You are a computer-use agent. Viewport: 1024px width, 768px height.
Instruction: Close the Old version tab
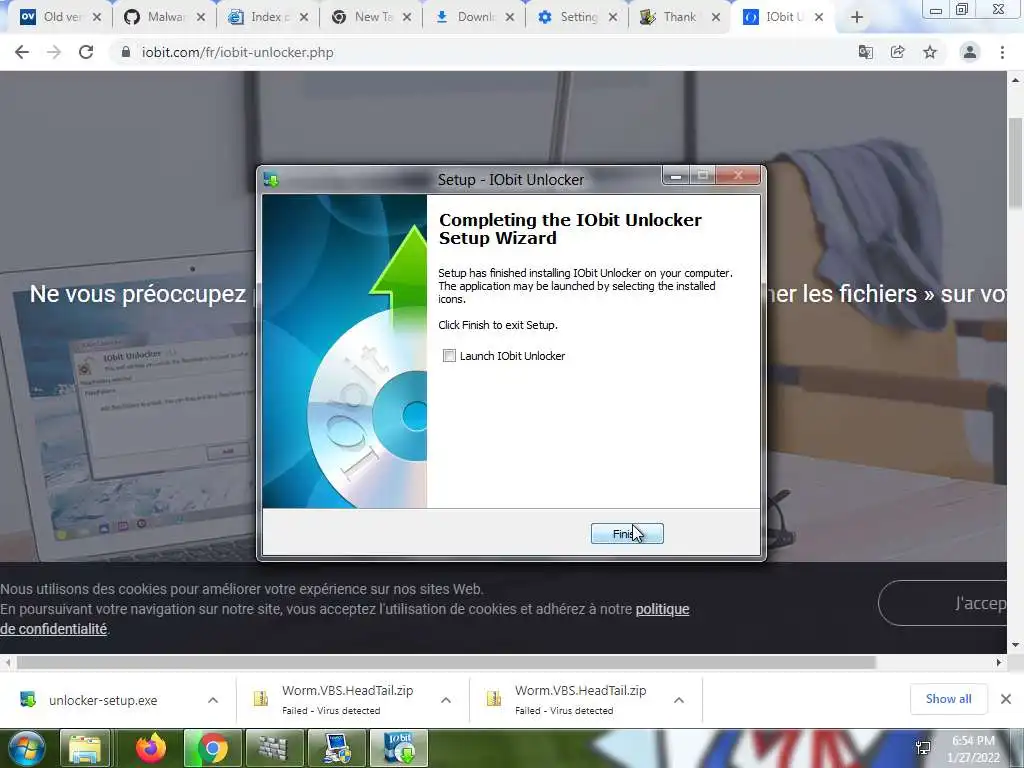(x=97, y=18)
